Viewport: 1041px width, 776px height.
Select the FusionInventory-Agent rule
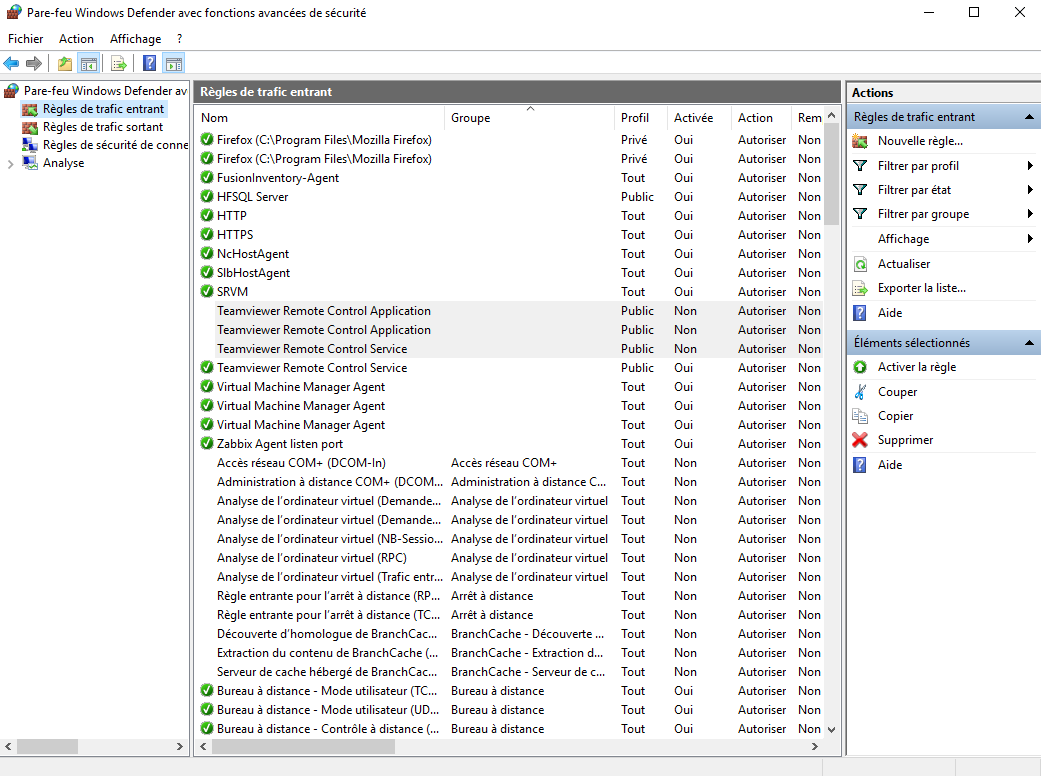coord(278,178)
